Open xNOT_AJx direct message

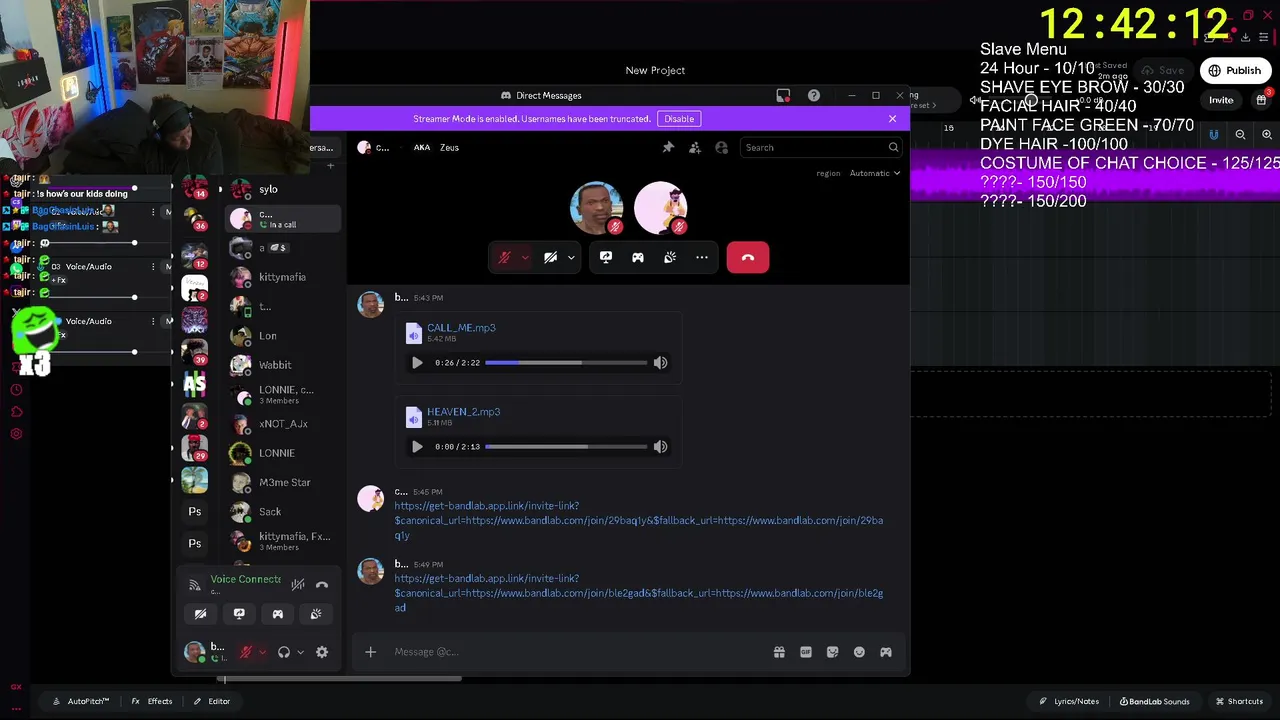coord(282,424)
